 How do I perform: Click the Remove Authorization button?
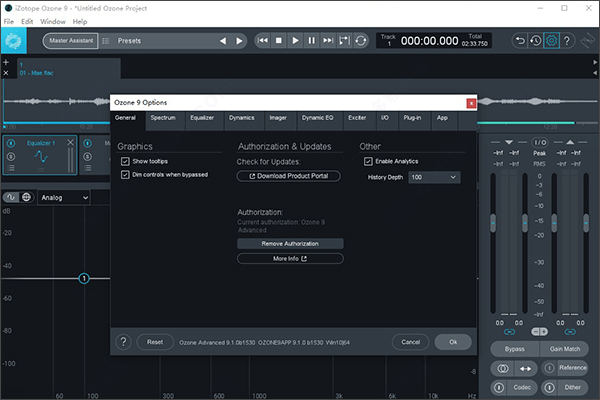pos(290,243)
